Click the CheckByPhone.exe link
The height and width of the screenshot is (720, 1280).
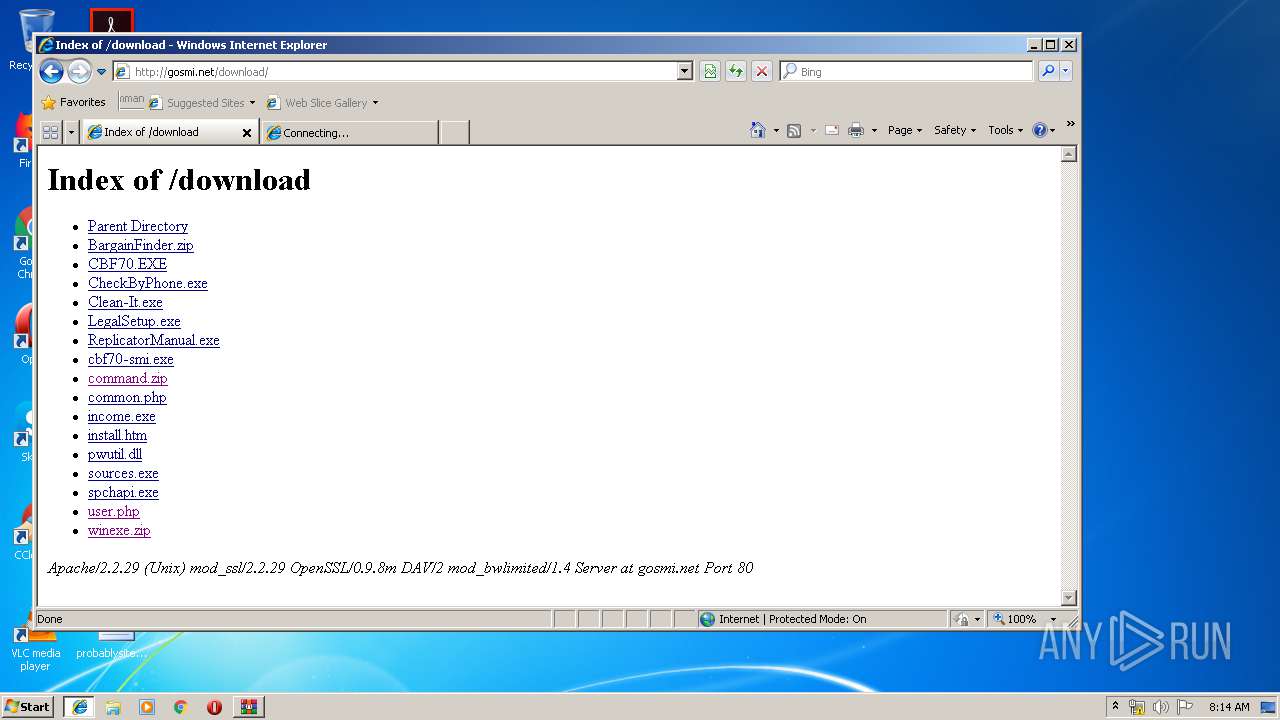(148, 283)
